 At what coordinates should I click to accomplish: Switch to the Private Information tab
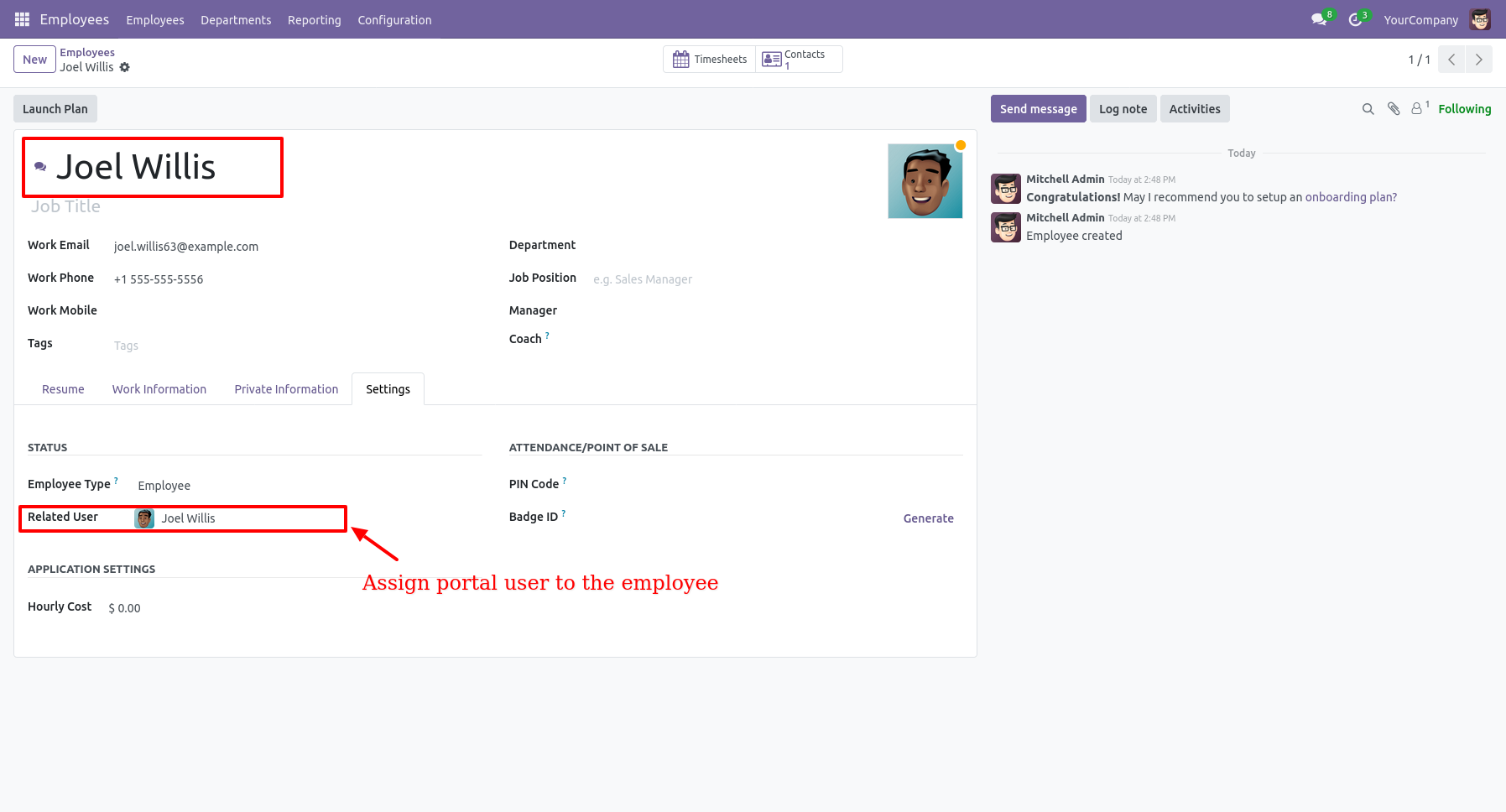click(286, 389)
